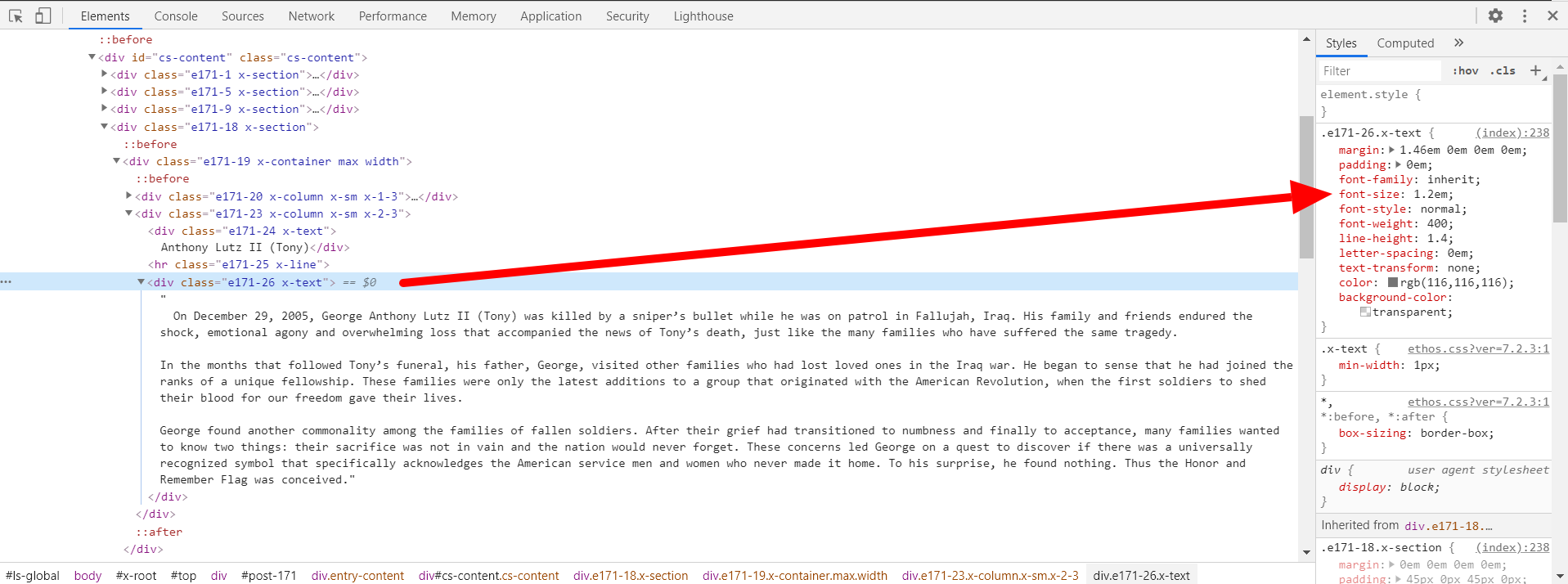Open the Lighthouse tab
The height and width of the screenshot is (584, 1568).
tap(703, 16)
